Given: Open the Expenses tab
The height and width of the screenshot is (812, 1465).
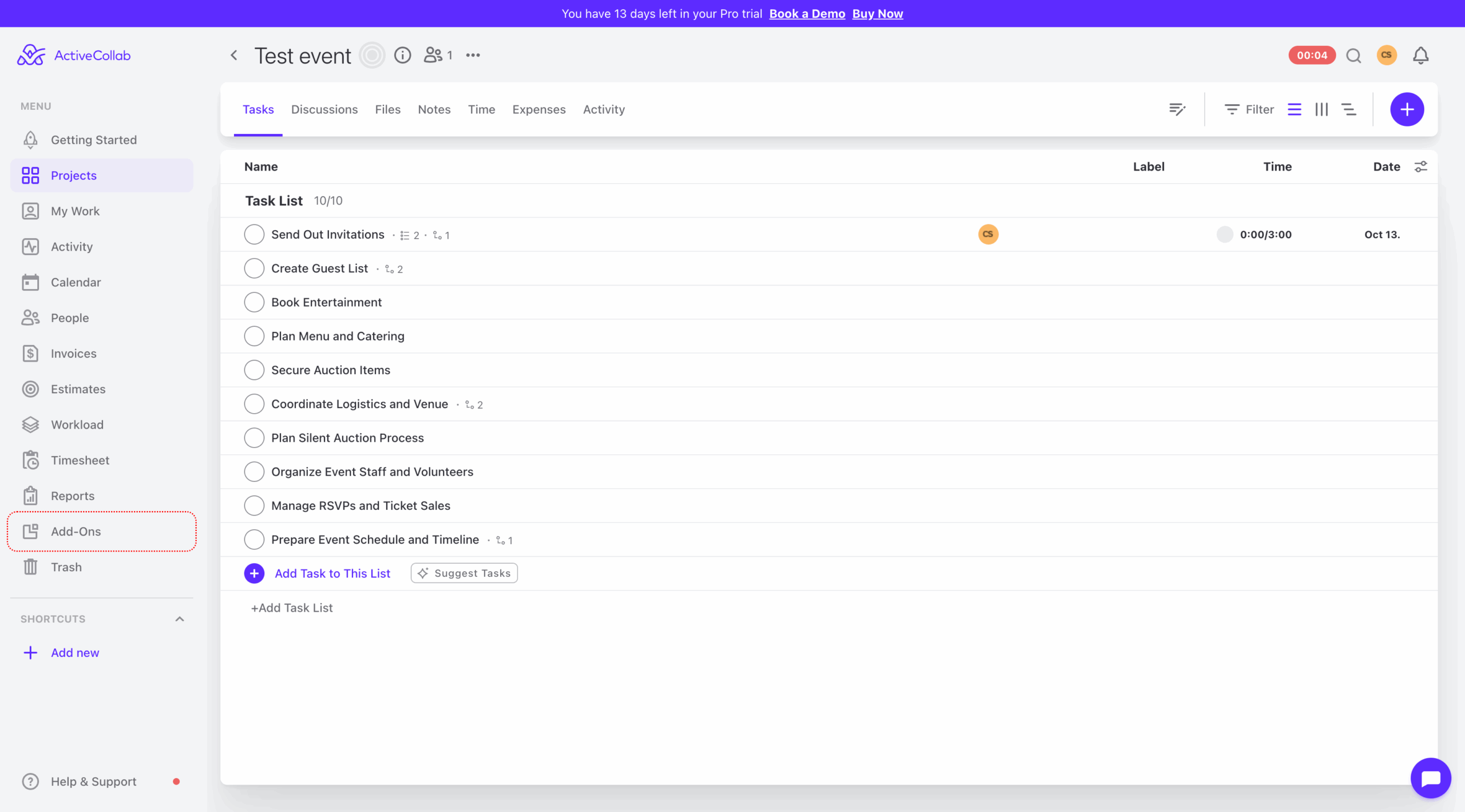Looking at the screenshot, I should (x=539, y=109).
